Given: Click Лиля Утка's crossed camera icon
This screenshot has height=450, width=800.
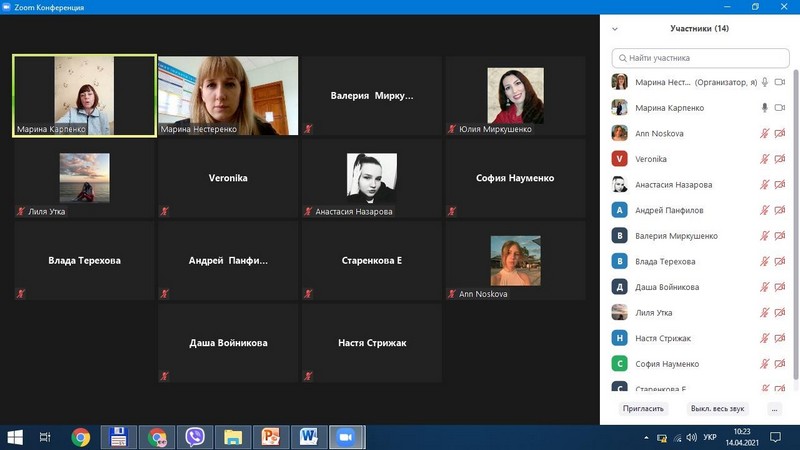Looking at the screenshot, I should tap(780, 312).
